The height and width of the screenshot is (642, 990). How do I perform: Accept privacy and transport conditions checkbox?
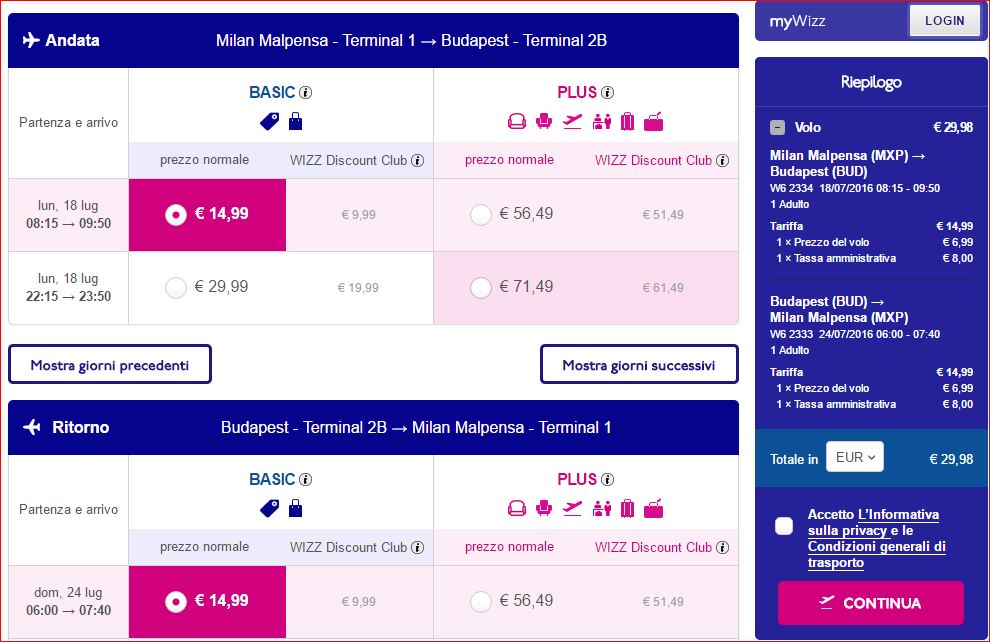point(784,526)
